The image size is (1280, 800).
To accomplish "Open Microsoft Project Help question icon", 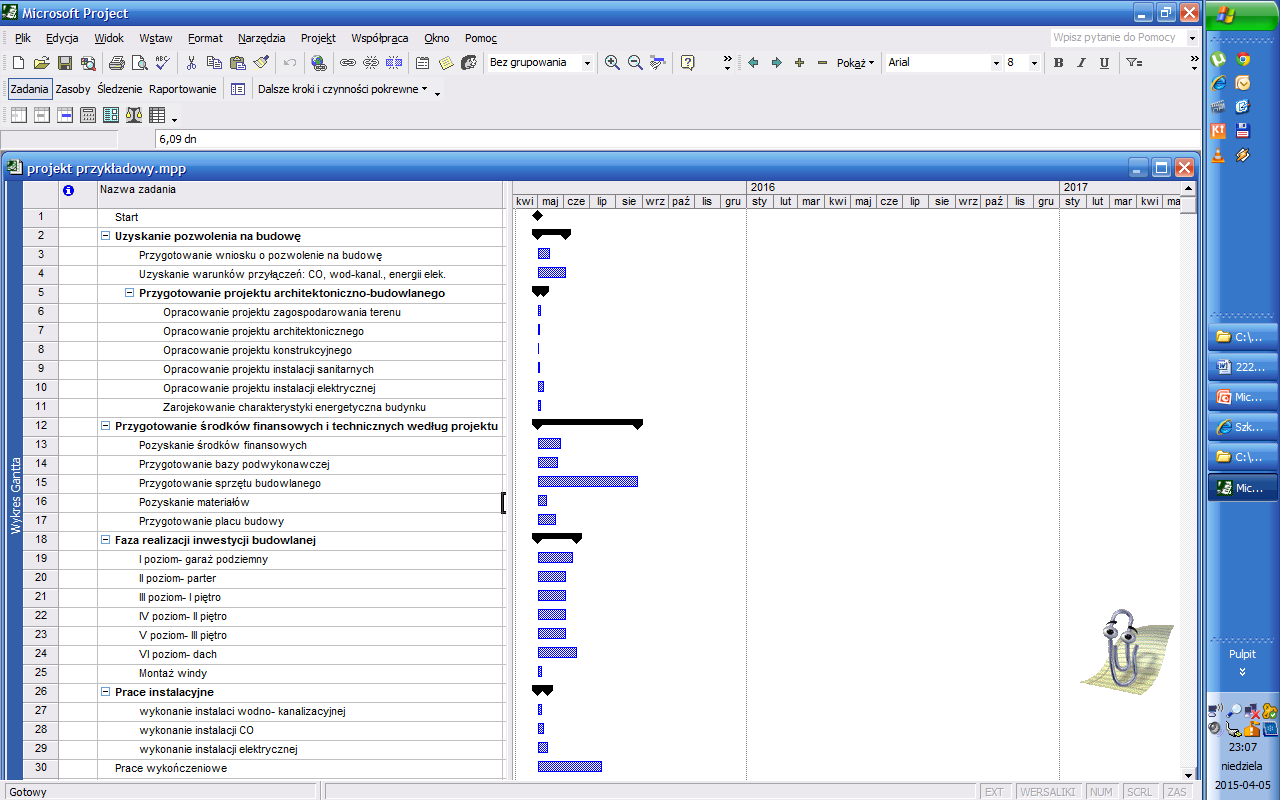I will point(688,63).
